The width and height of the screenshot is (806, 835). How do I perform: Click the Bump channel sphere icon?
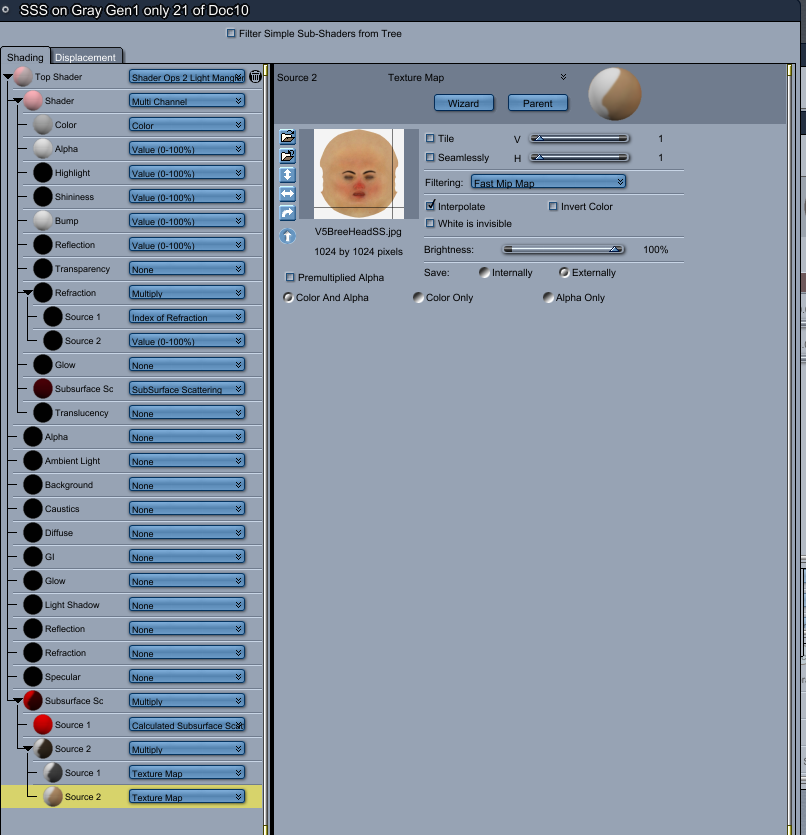(43, 220)
